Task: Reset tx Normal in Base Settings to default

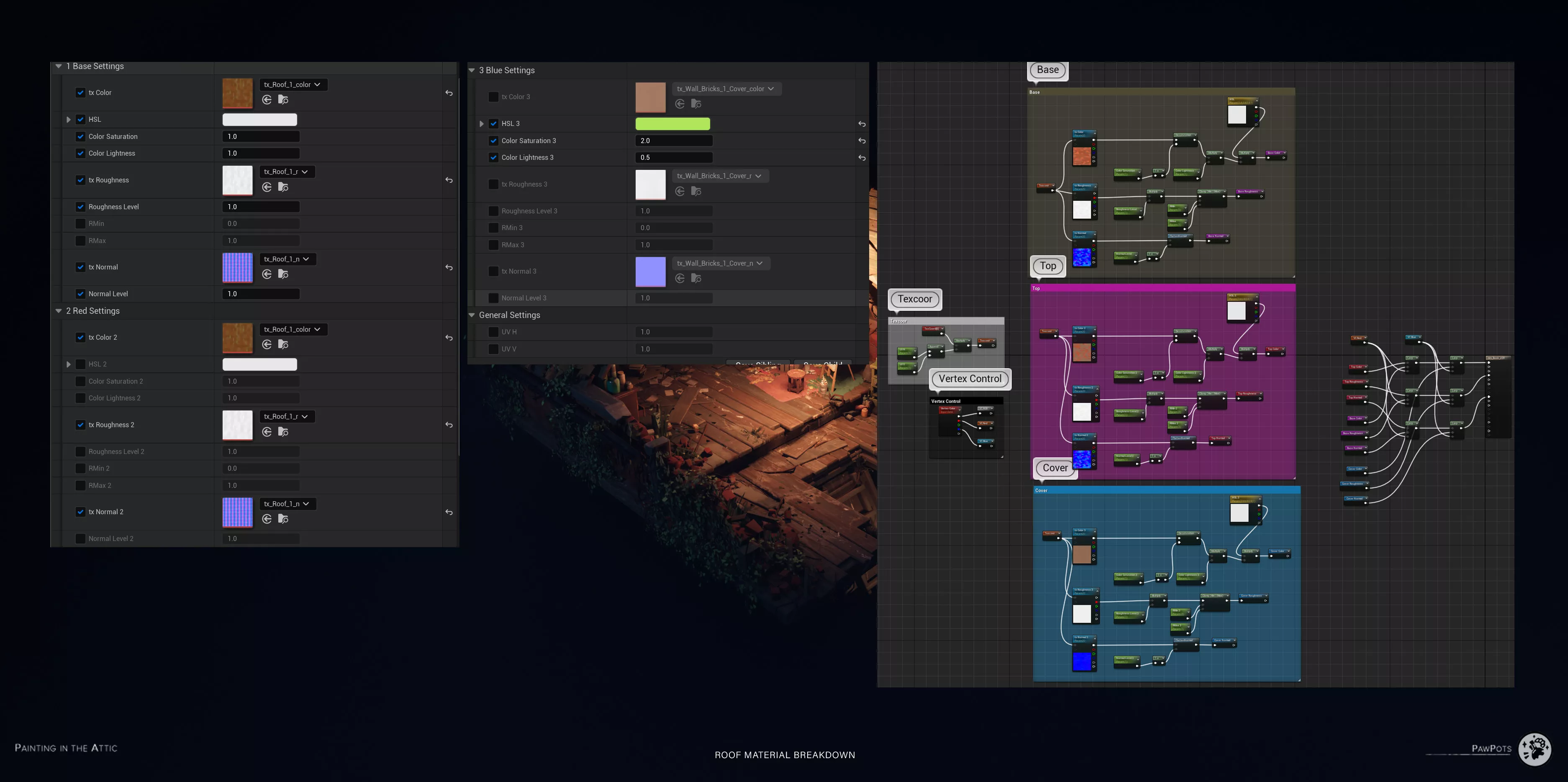Action: click(449, 267)
